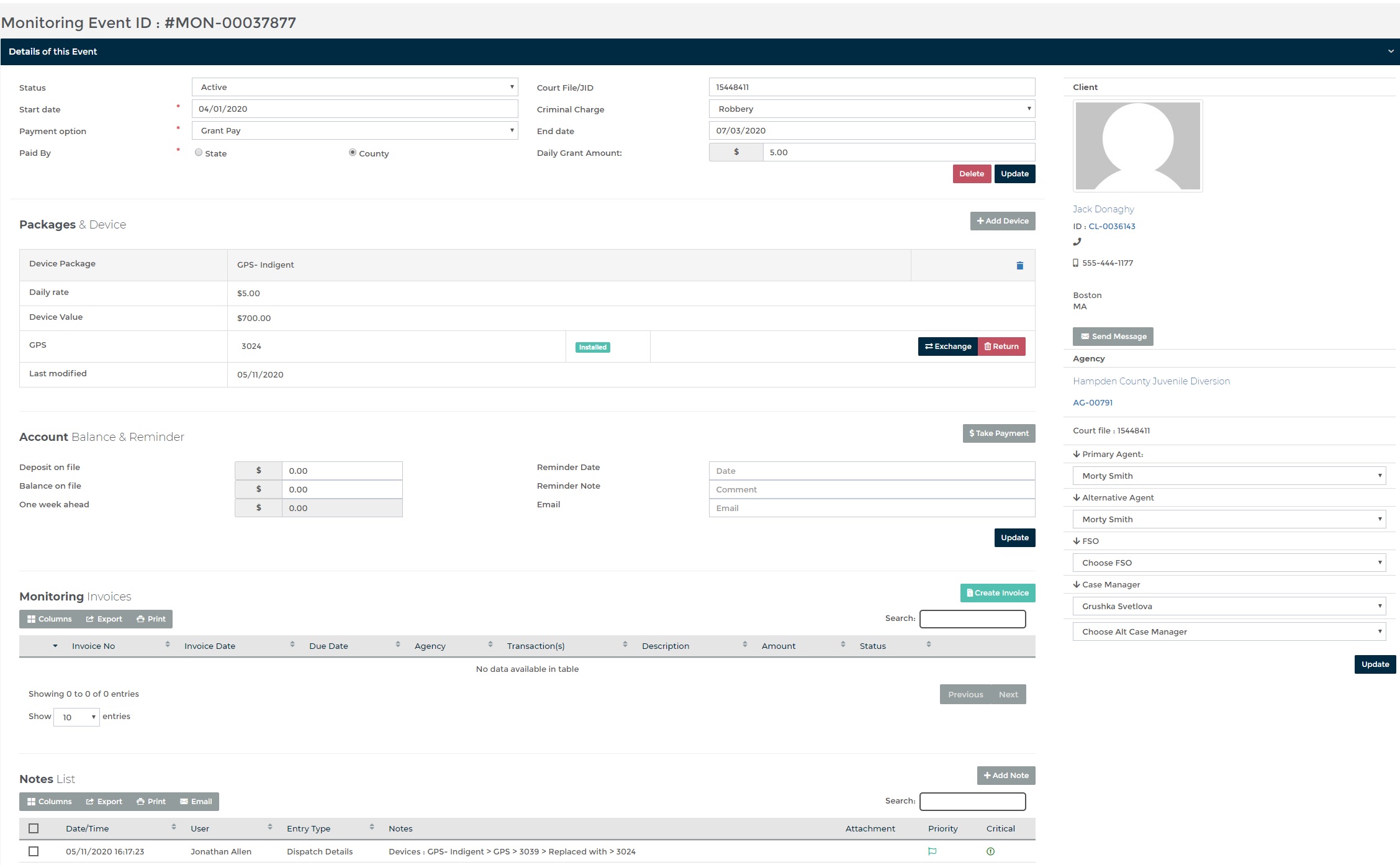Select the State radio button

[199, 153]
